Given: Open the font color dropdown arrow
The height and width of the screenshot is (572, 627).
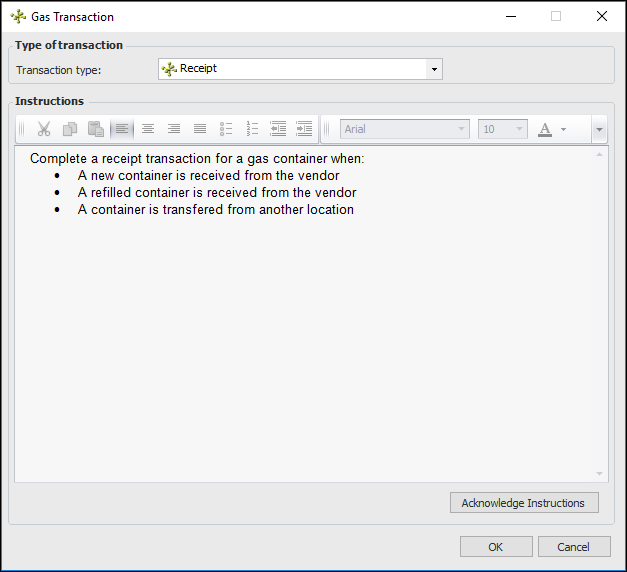Looking at the screenshot, I should click(563, 129).
